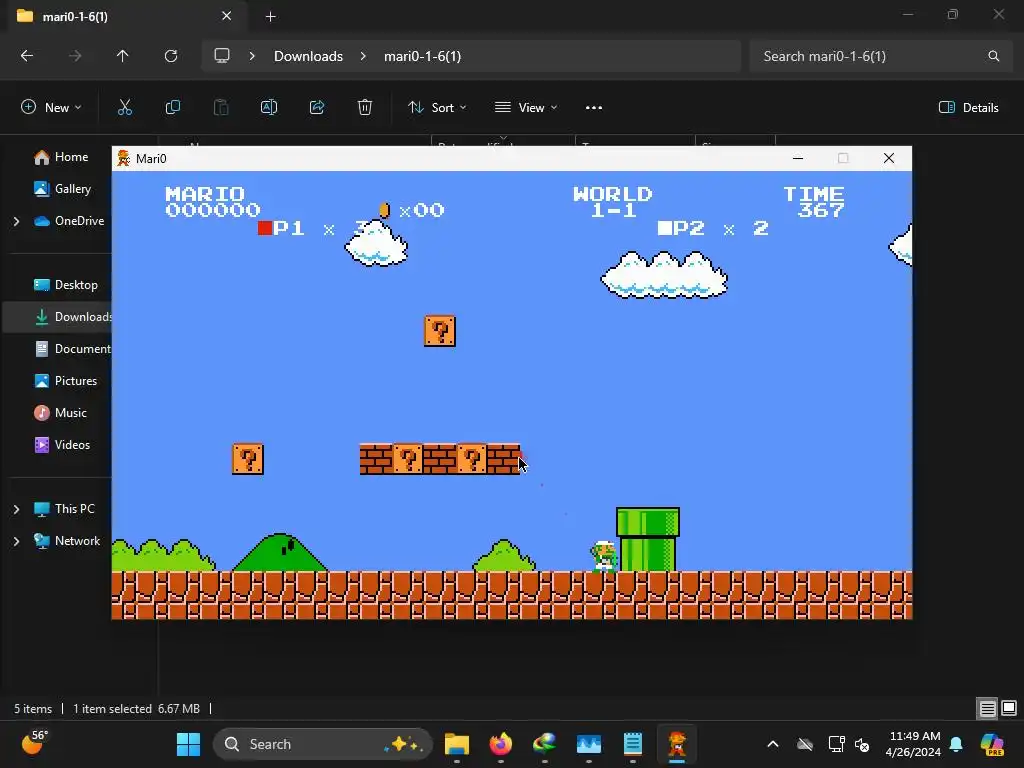Click the Luigi character sprite
1024x768 pixels.
(x=603, y=556)
